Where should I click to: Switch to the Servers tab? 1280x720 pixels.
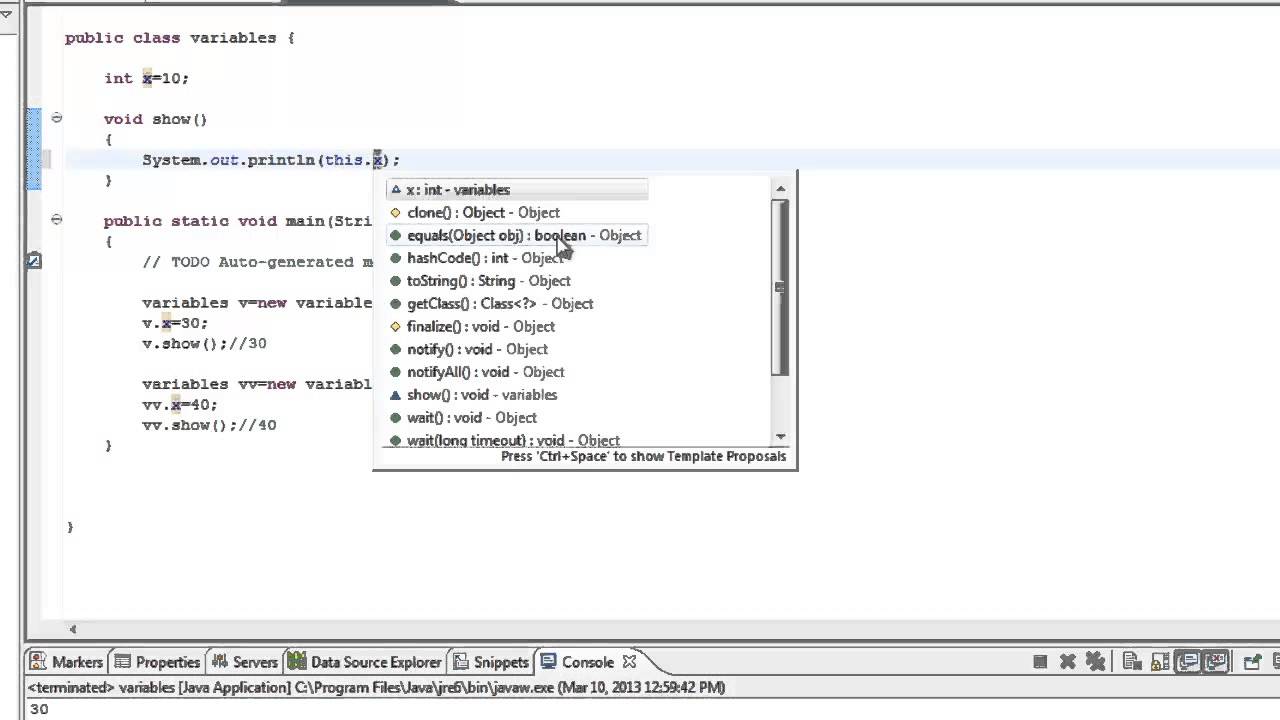click(x=244, y=662)
